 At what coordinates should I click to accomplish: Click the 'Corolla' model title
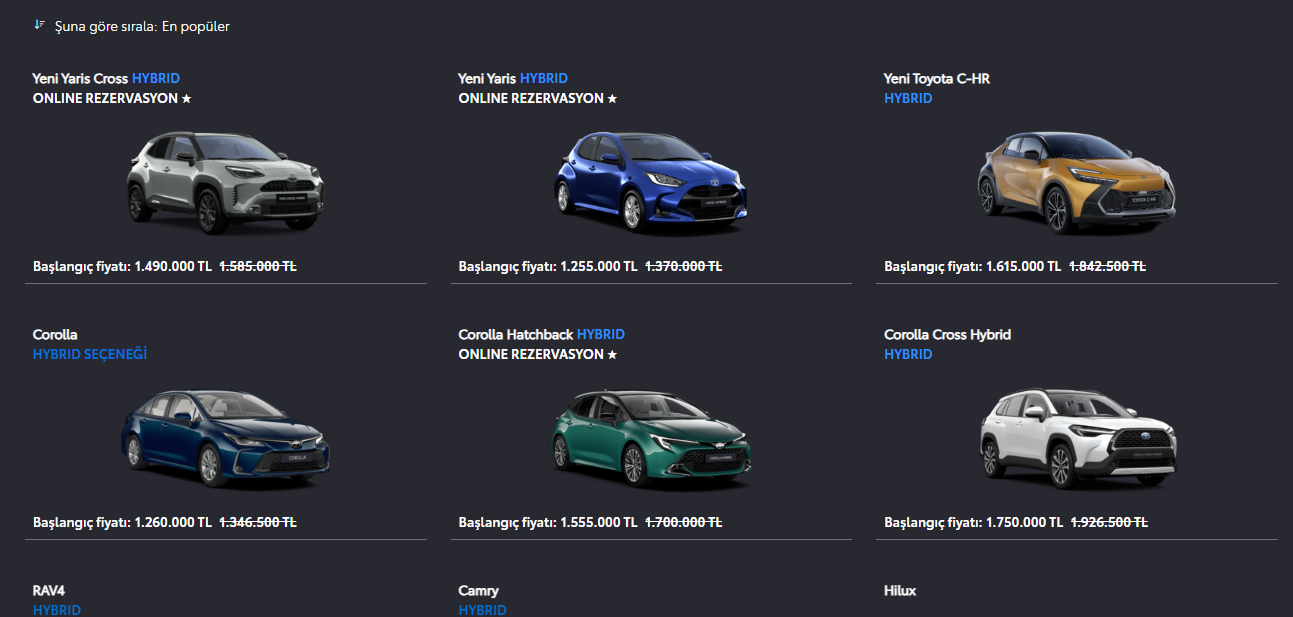[x=55, y=334]
